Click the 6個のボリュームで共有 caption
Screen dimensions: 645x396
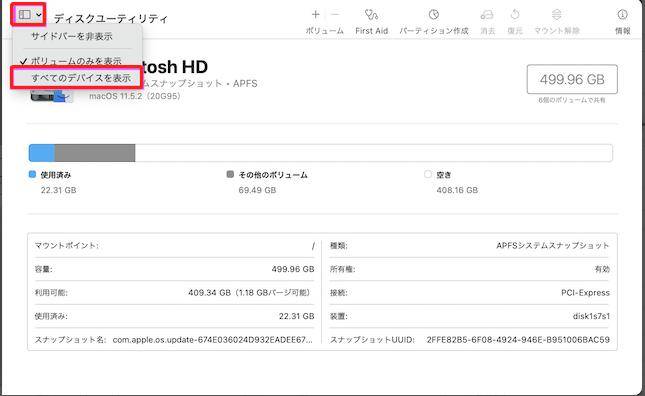(x=572, y=100)
